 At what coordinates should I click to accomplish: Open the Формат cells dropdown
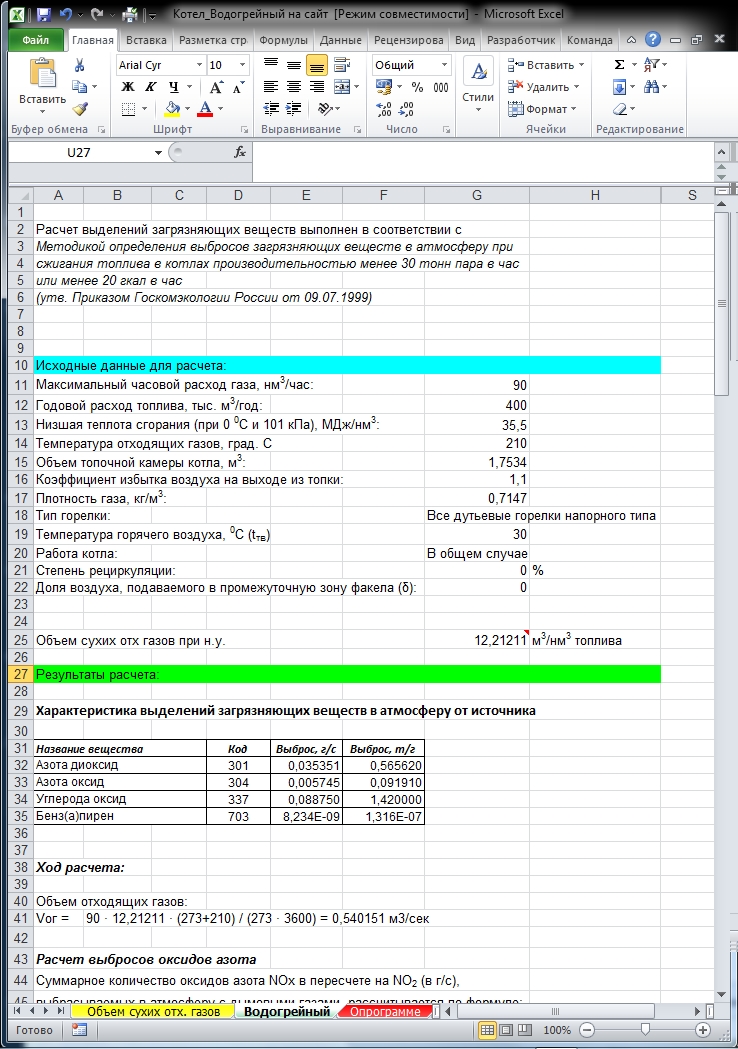(x=543, y=108)
